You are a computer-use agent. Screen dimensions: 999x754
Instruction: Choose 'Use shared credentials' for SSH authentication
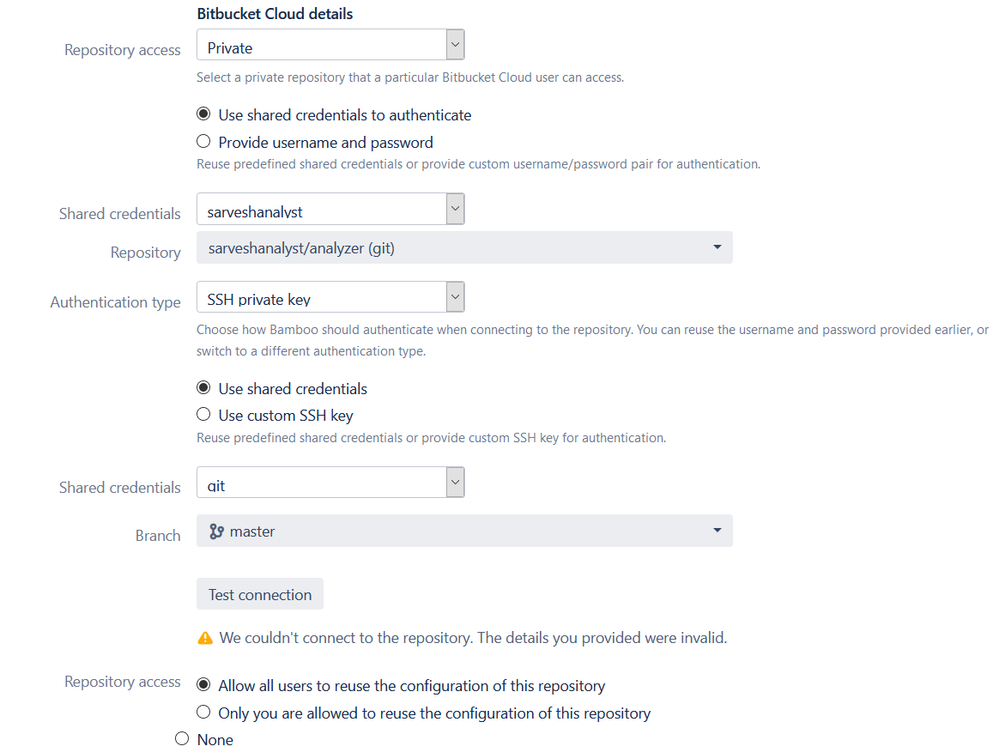(203, 388)
